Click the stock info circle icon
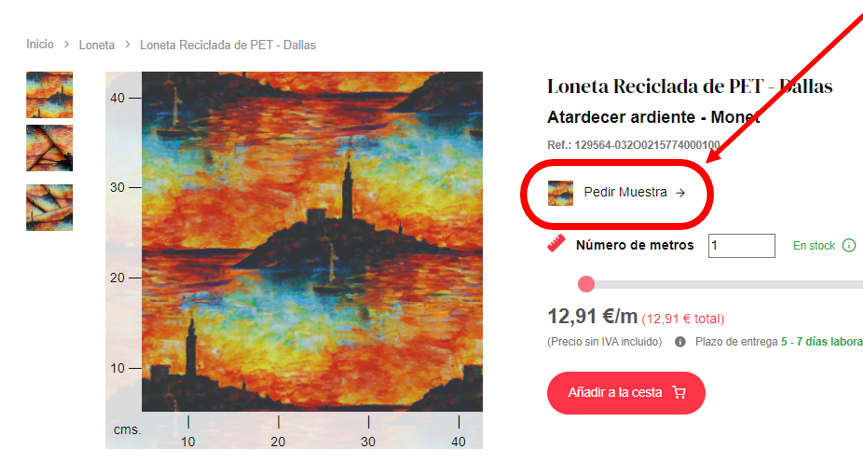 (849, 246)
